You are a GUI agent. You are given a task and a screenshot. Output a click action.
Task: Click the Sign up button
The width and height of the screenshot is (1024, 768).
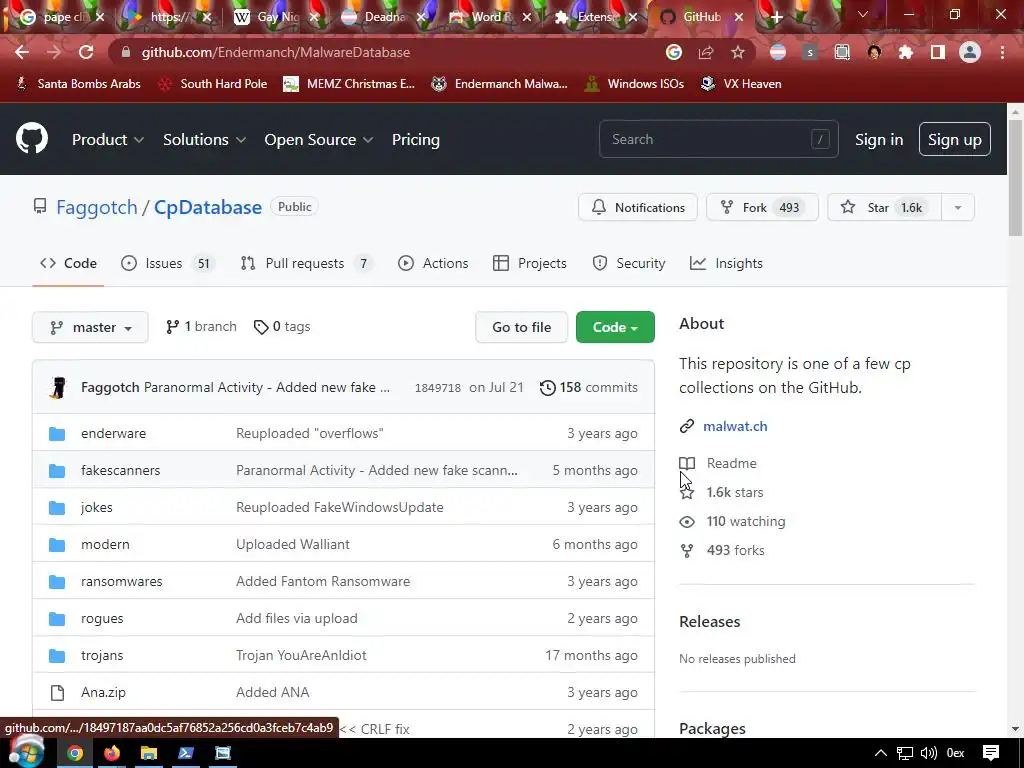(955, 139)
